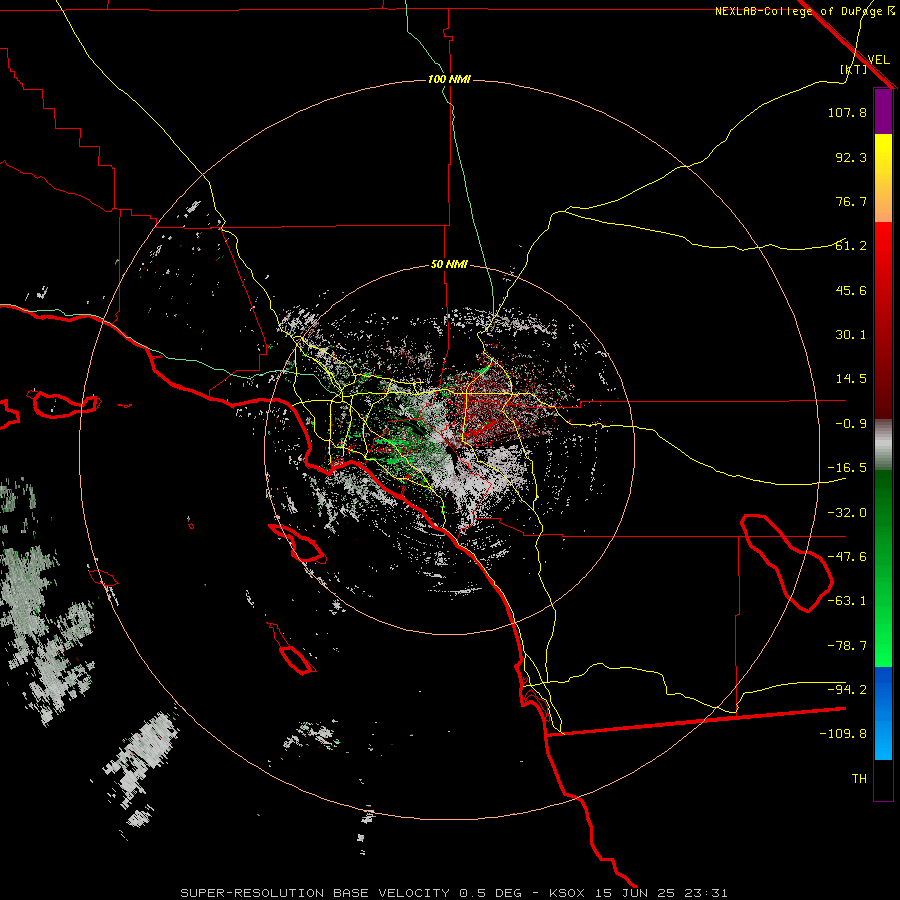The width and height of the screenshot is (900, 900).
Task: Click the 50 NMI range ring label
Action: tap(449, 265)
